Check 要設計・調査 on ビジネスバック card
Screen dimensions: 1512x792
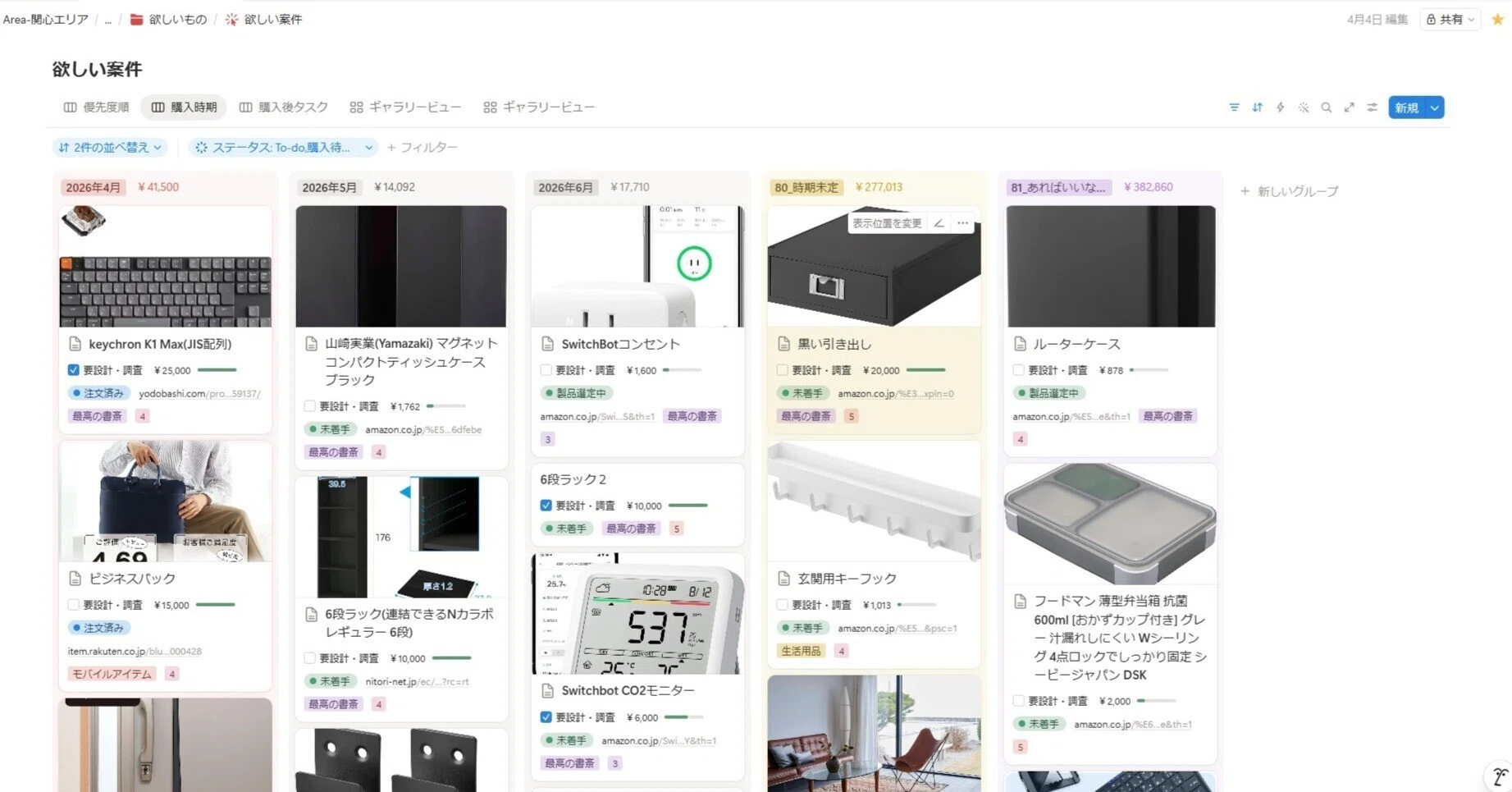[74, 605]
